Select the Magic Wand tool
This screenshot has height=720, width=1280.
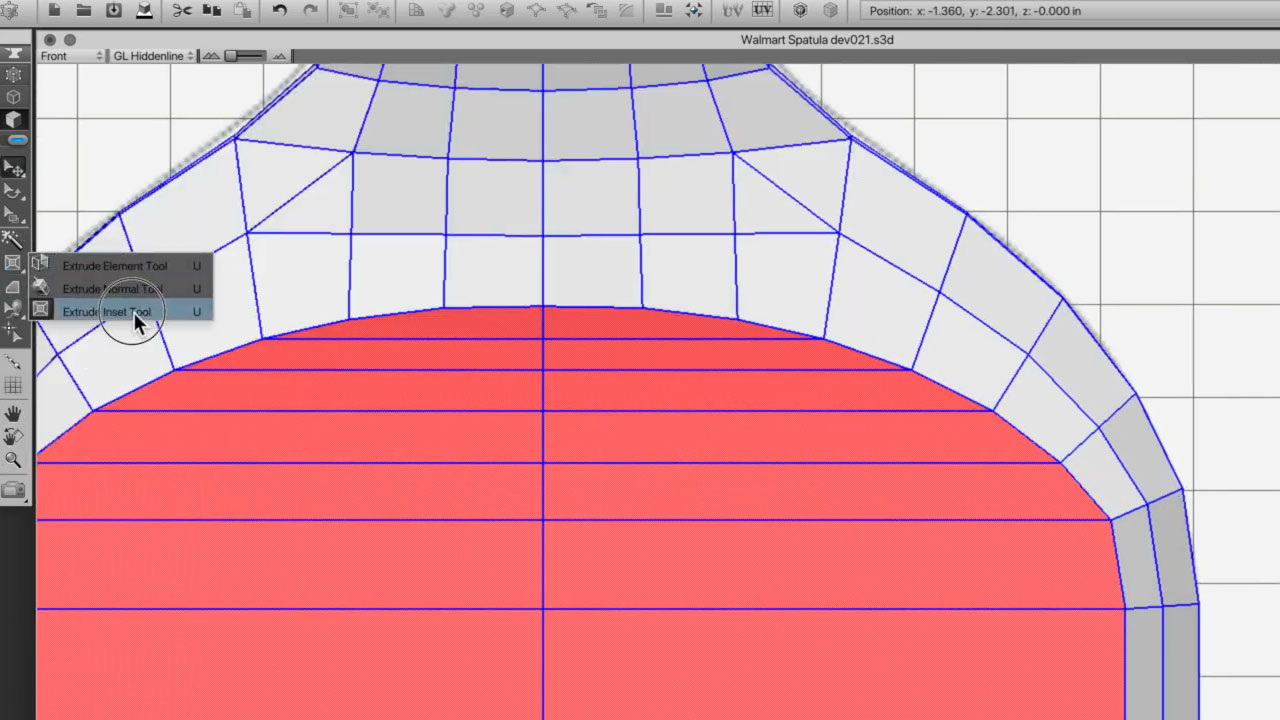click(12, 239)
